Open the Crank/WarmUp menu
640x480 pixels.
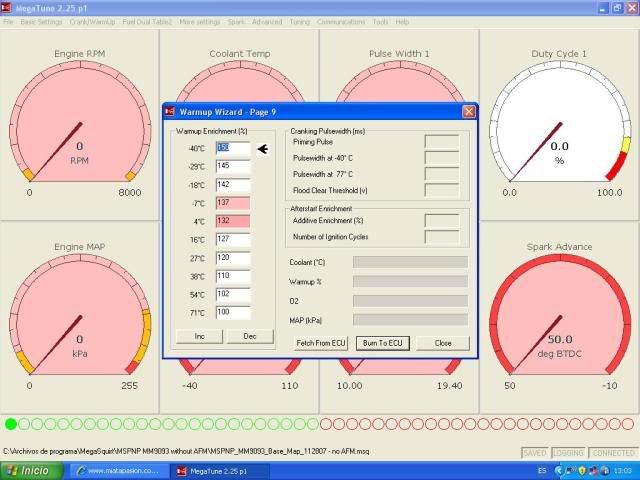pos(92,22)
